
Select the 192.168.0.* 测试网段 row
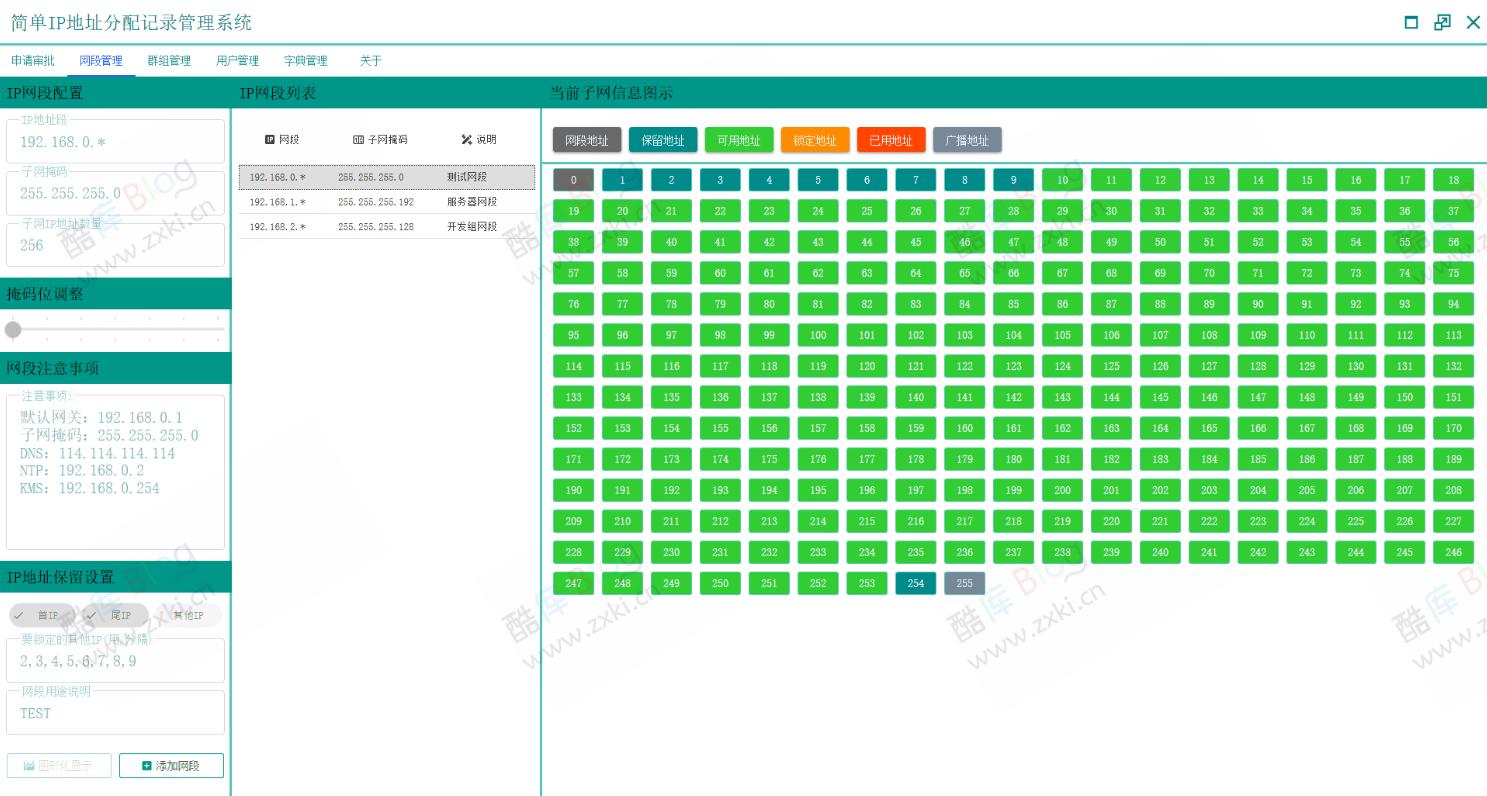pyautogui.click(x=387, y=177)
